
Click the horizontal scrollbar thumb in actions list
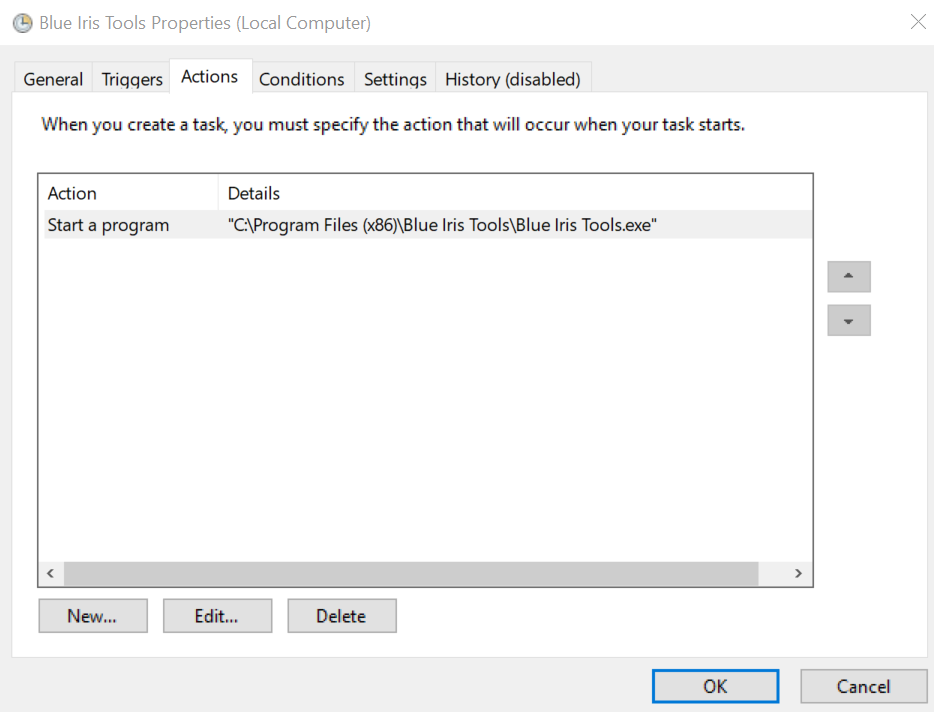410,573
